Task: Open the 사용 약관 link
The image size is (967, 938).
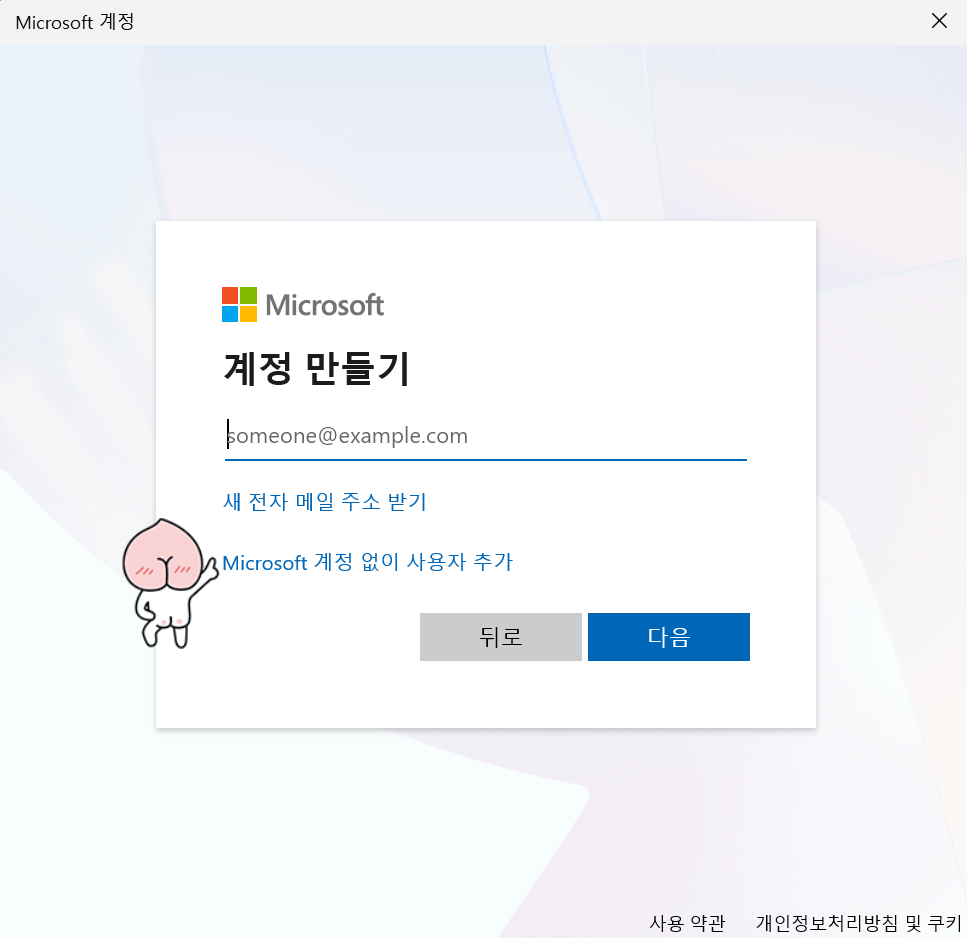Action: pyautogui.click(x=687, y=923)
